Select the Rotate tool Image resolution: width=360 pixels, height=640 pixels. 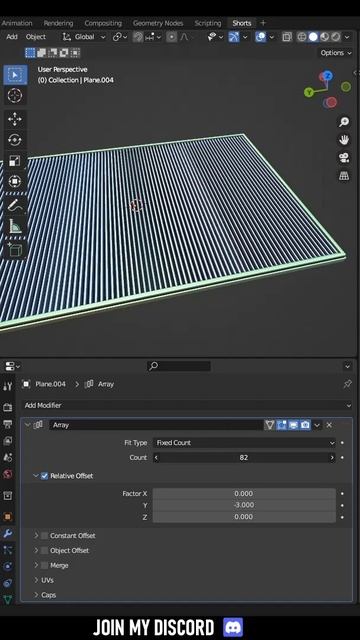coord(15,140)
